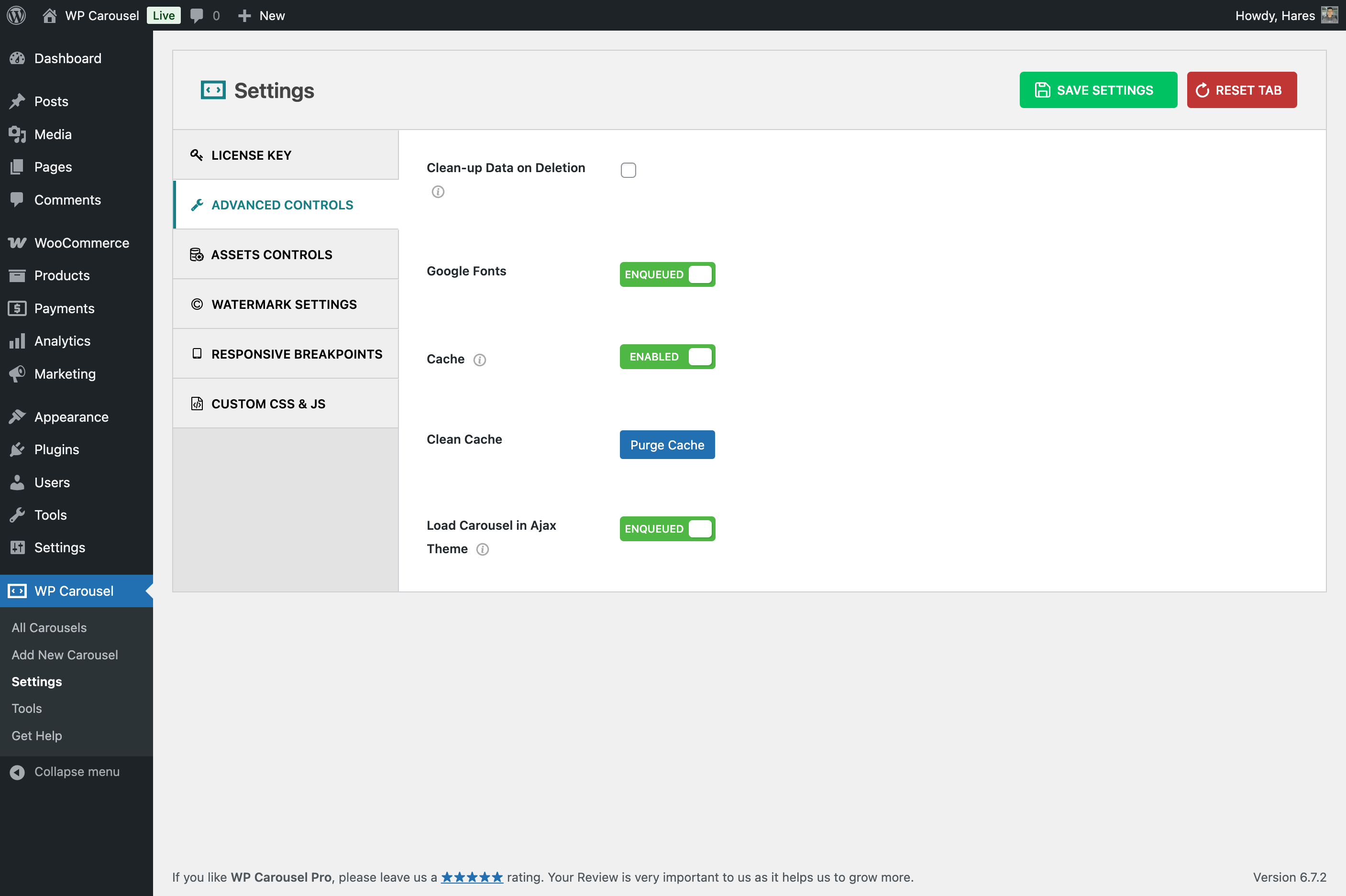The image size is (1346, 896).
Task: Click Howdy, Hares account menu
Action: tap(1286, 15)
